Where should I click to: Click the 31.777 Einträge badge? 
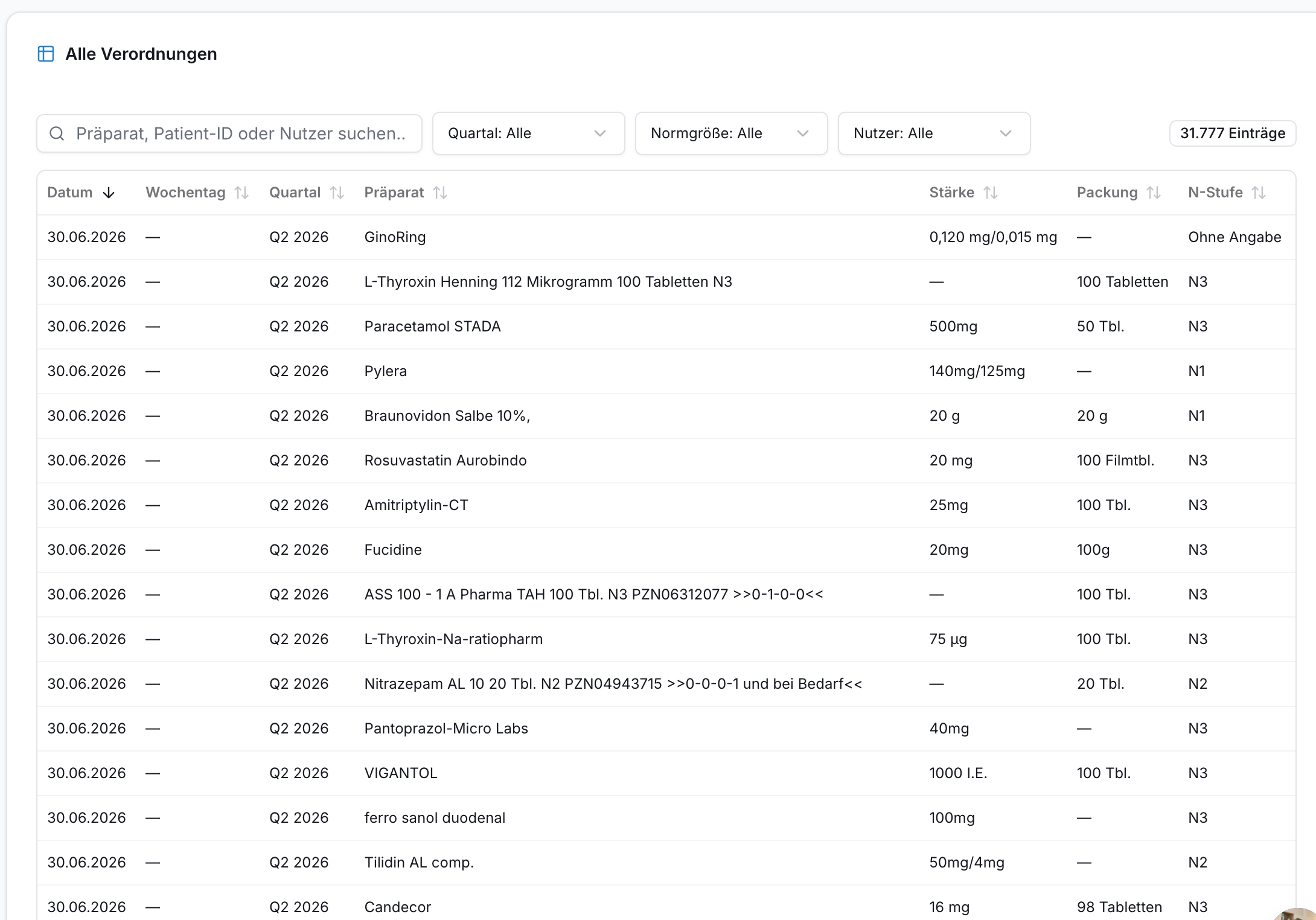[x=1233, y=133]
